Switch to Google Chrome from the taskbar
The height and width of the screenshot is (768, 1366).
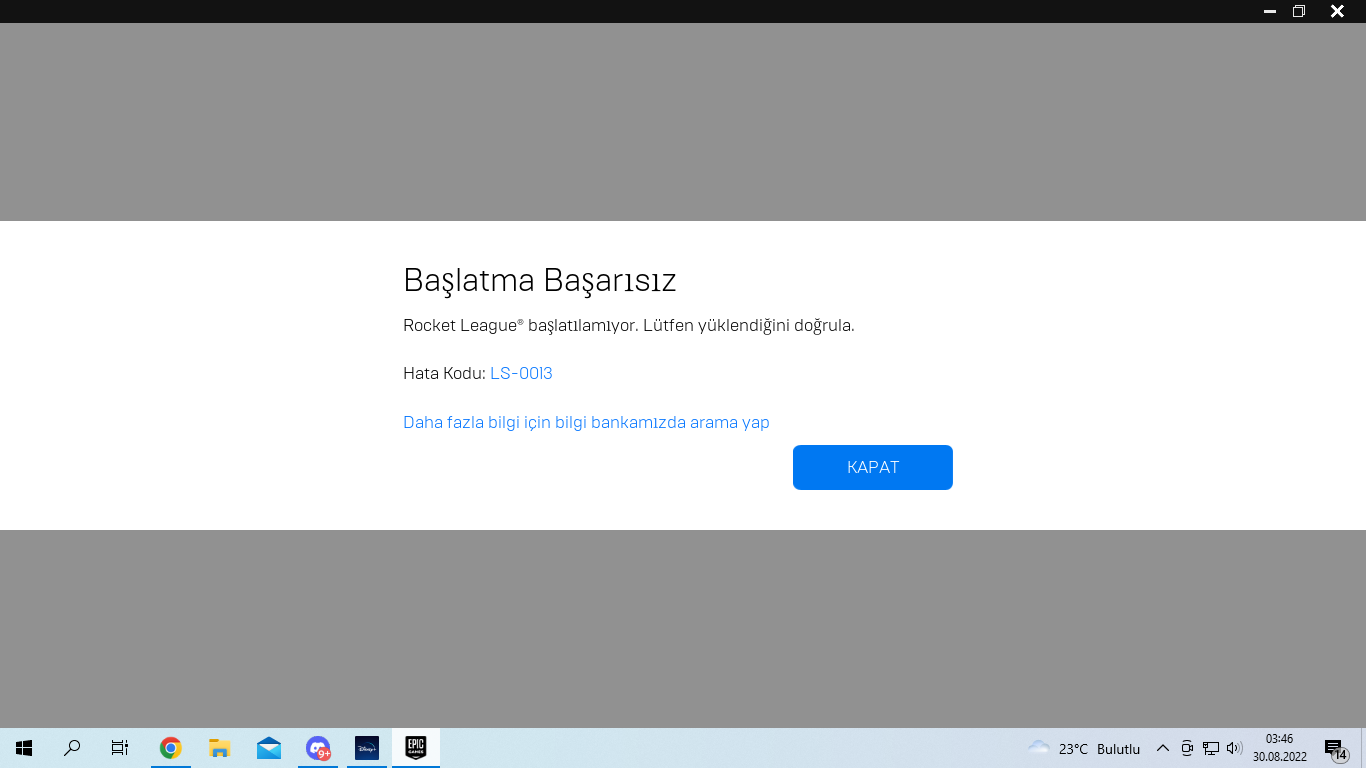pos(170,748)
